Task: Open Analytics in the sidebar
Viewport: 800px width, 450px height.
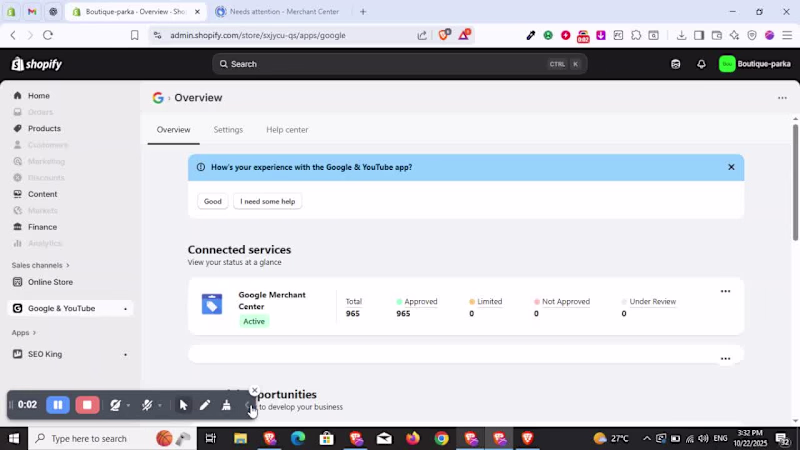Action: click(45, 243)
